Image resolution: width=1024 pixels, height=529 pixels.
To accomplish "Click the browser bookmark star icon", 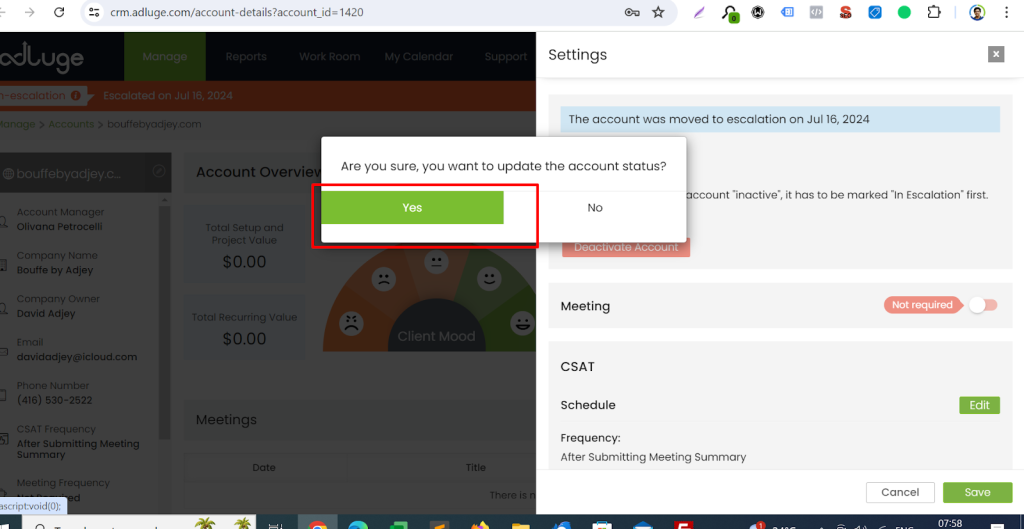I will click(x=658, y=13).
